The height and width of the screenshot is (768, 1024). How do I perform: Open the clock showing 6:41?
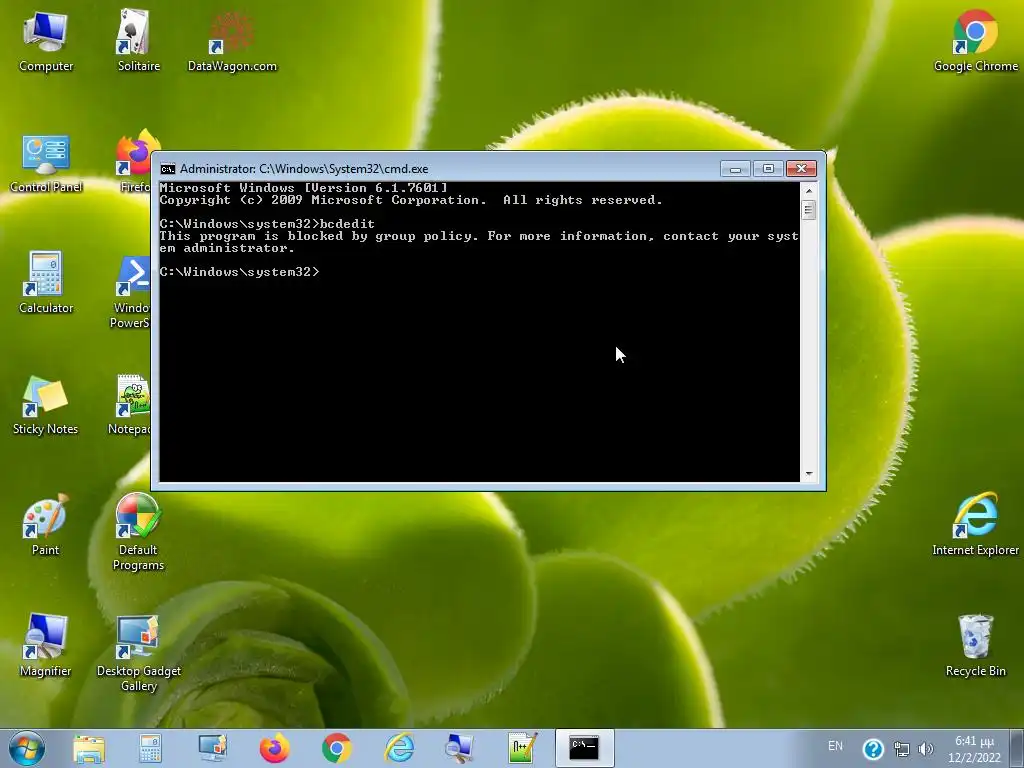pos(974,749)
